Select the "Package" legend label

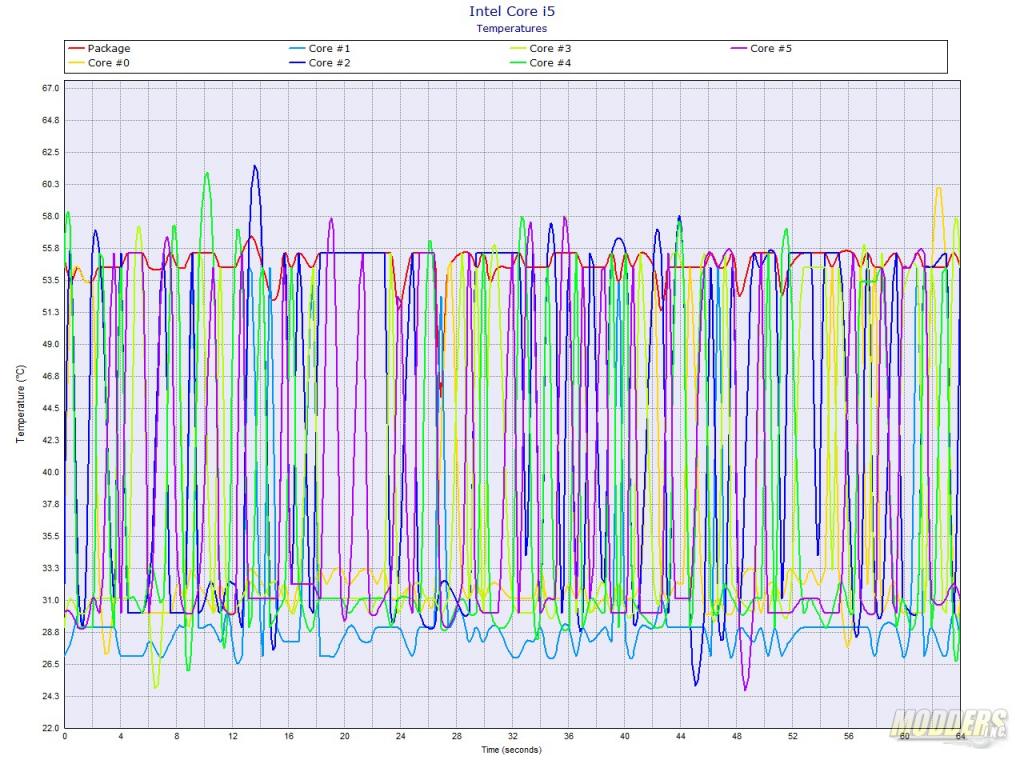click(x=109, y=48)
